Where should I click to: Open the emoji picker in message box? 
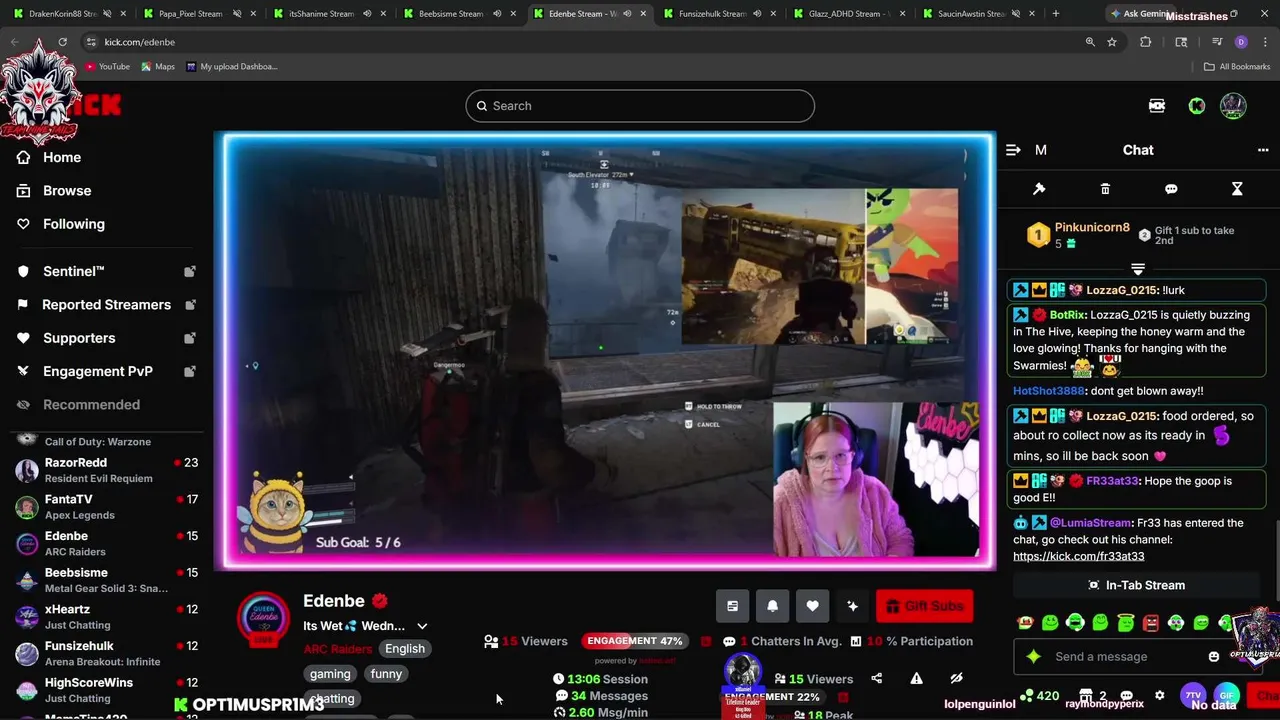point(1214,657)
